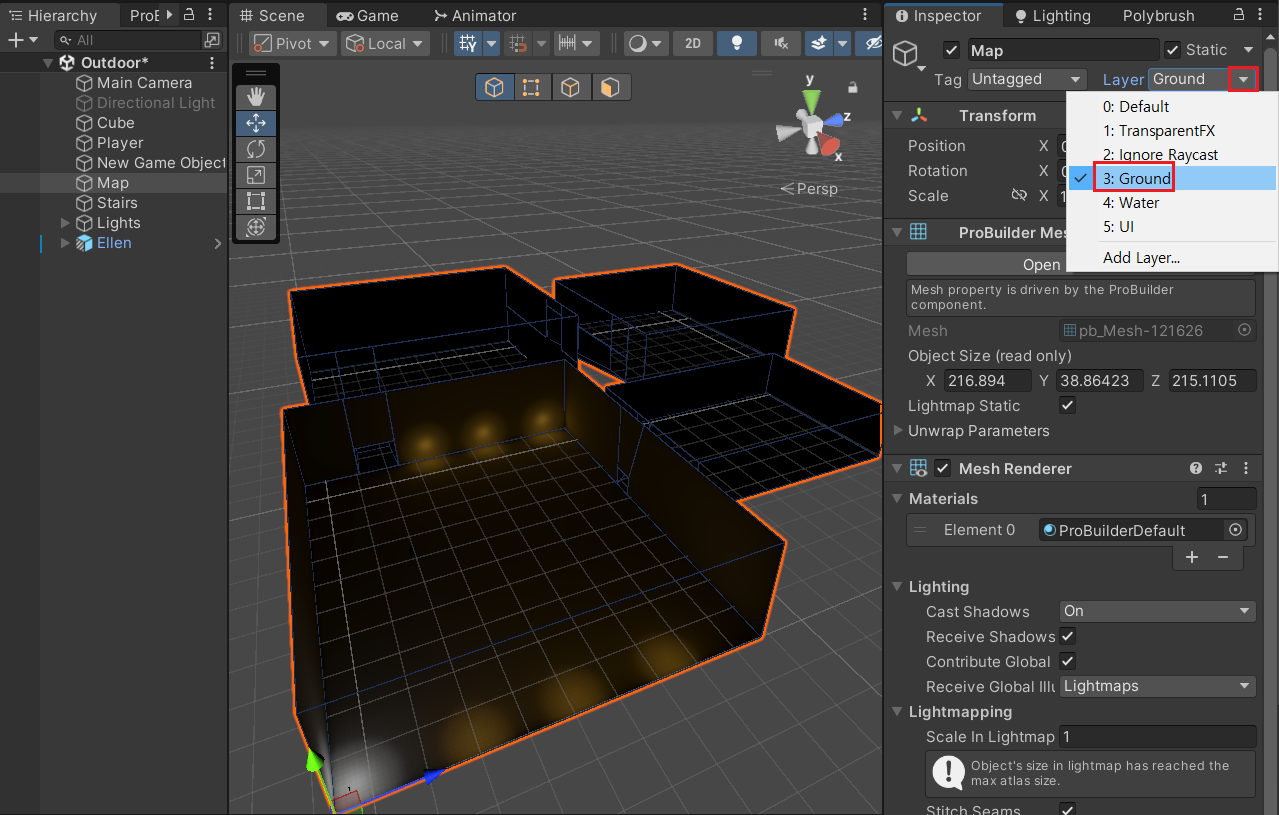The width and height of the screenshot is (1279, 815).
Task: Toggle Contribute Global Illumination checkbox
Action: coord(1067,661)
